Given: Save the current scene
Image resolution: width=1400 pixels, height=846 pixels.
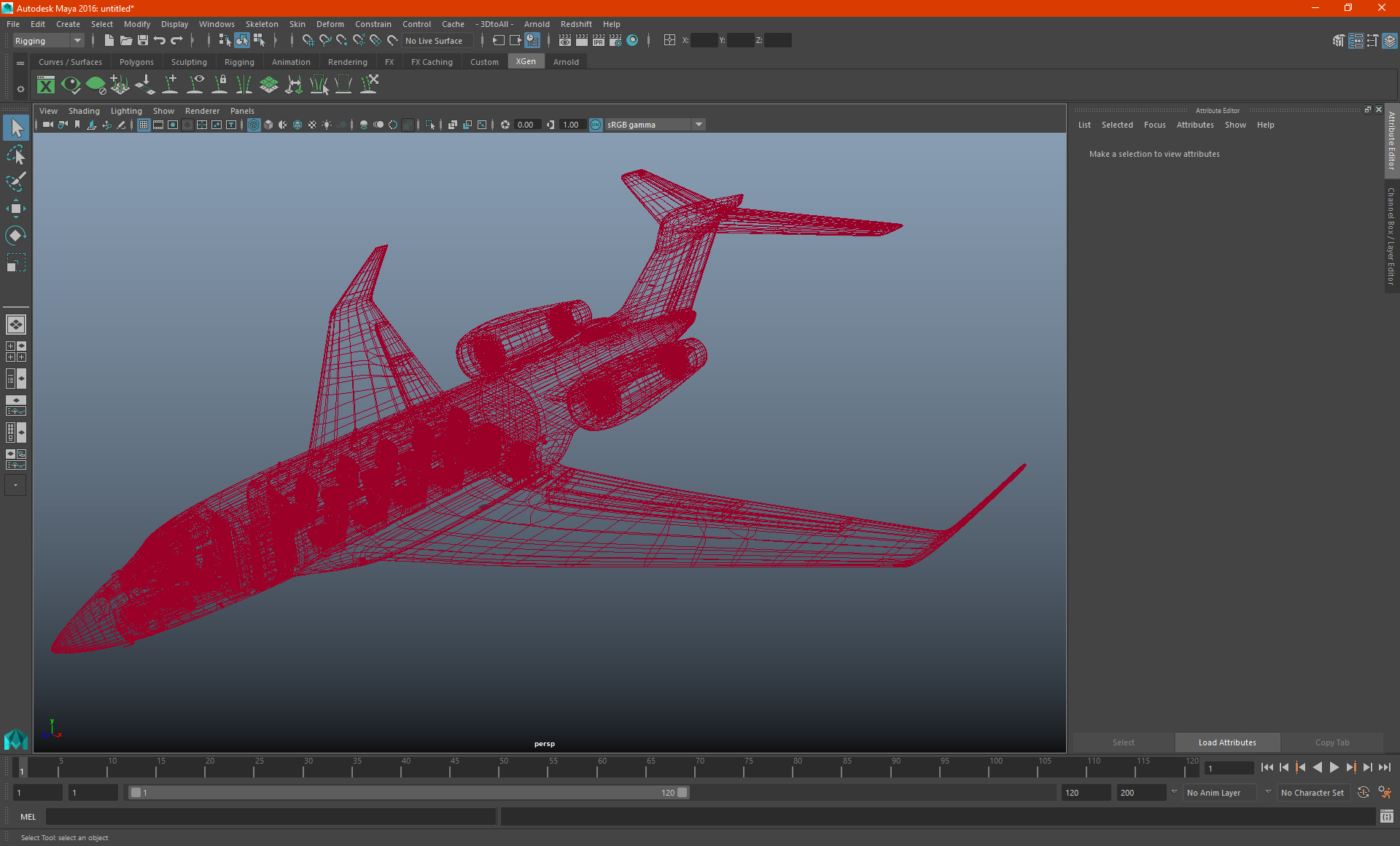Looking at the screenshot, I should 143,41.
